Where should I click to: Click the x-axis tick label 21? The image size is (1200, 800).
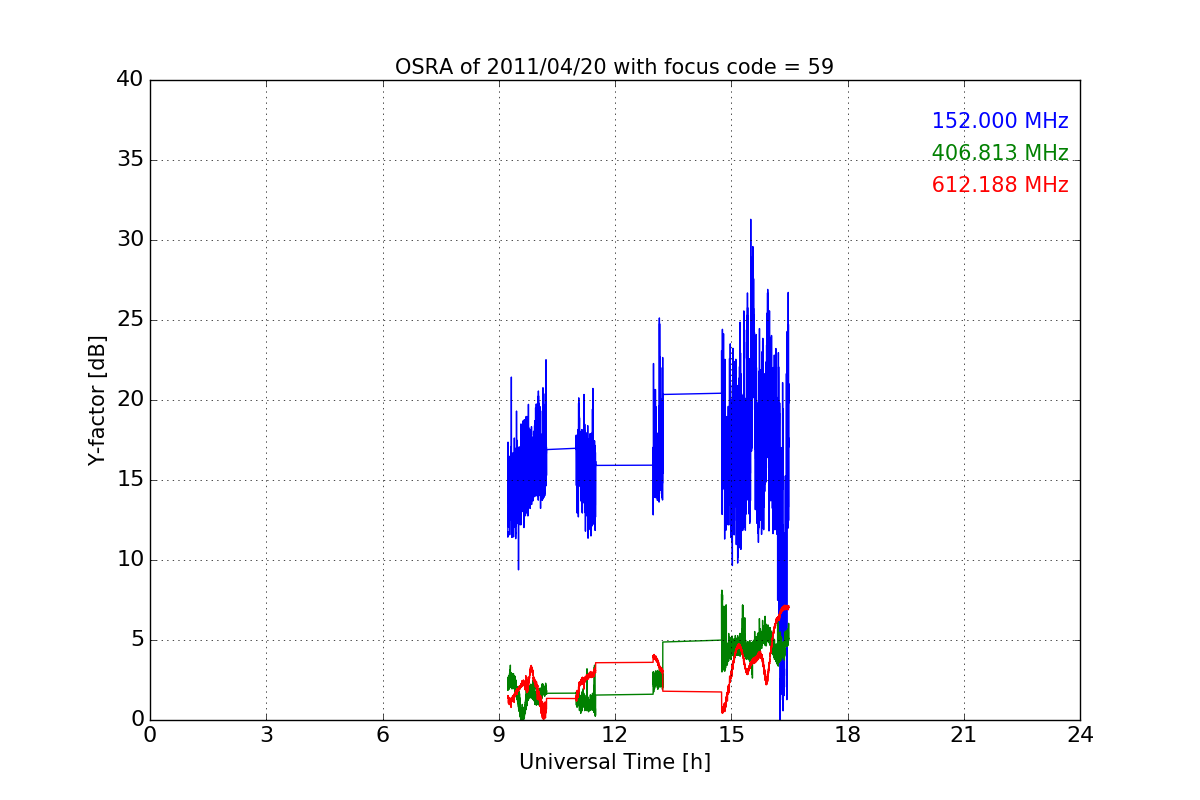tap(964, 735)
